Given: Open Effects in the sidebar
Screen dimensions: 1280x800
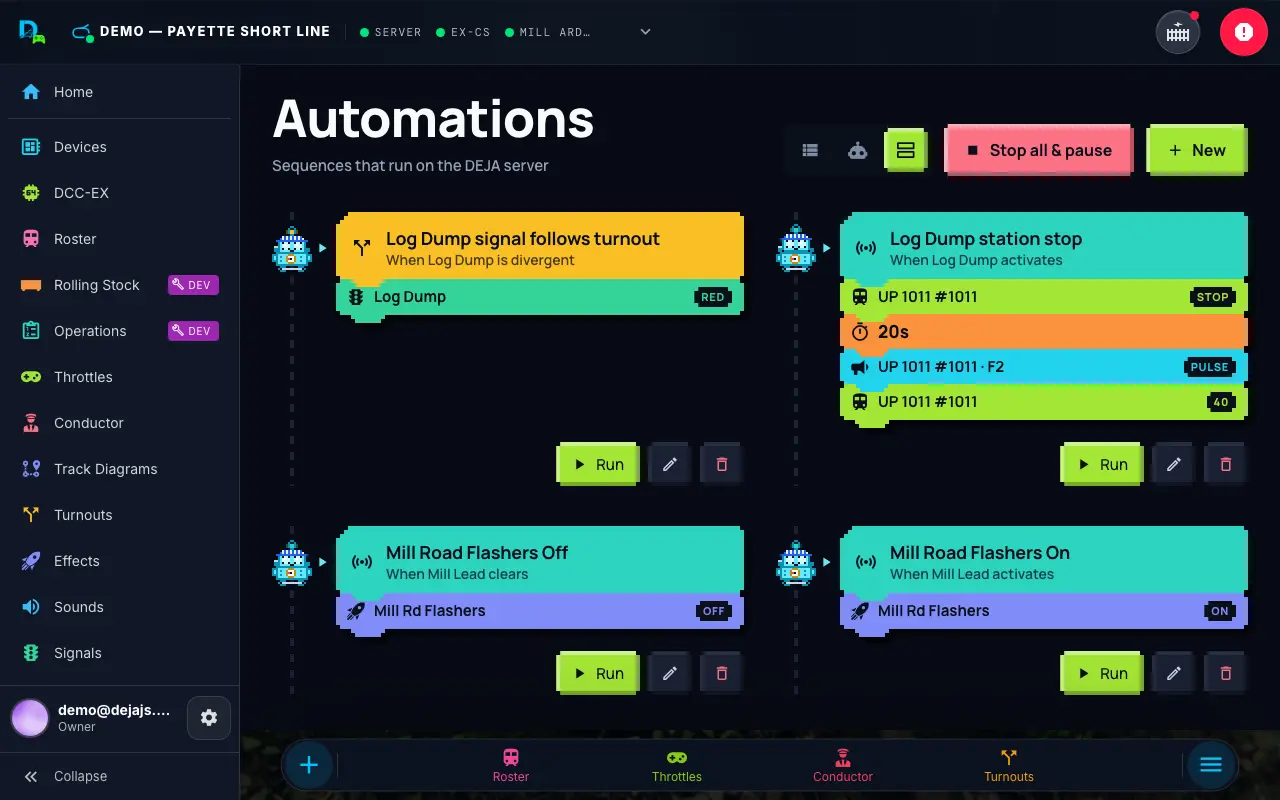Looking at the screenshot, I should pos(120,561).
